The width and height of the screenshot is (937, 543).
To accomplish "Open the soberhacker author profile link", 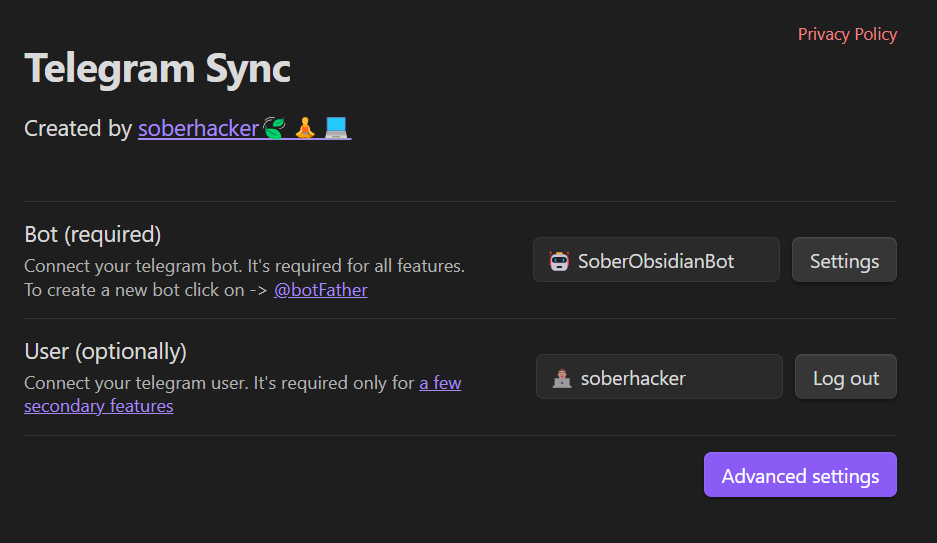I will pos(198,129).
